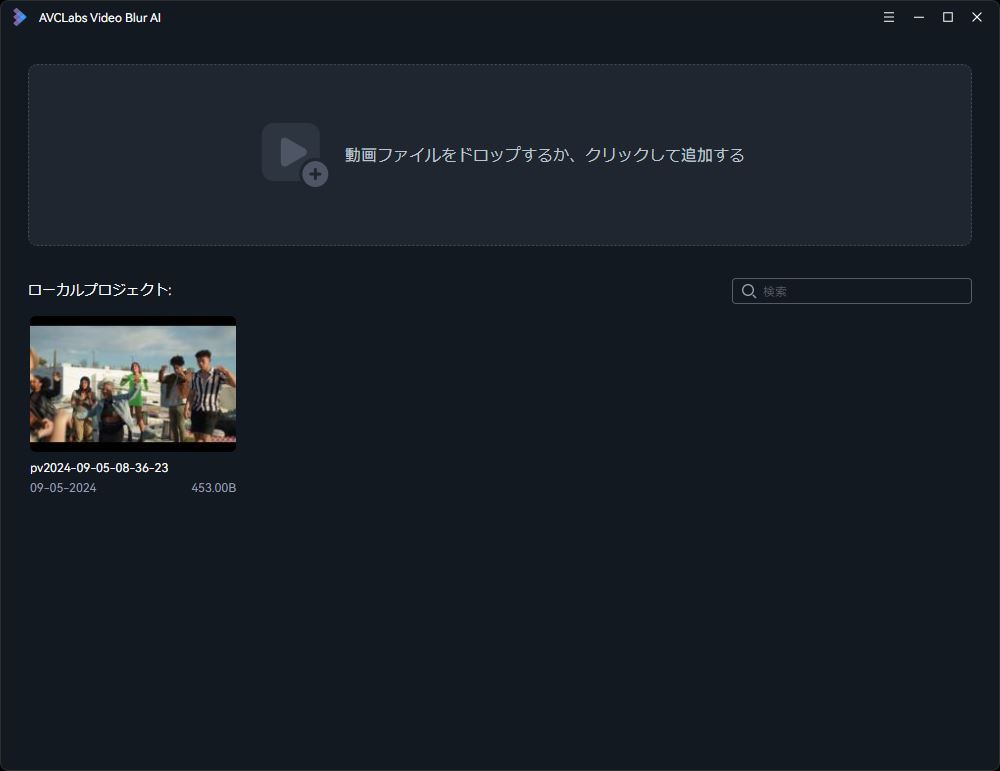
Task: Click the AVCLabs app logo icon
Action: pos(19,17)
